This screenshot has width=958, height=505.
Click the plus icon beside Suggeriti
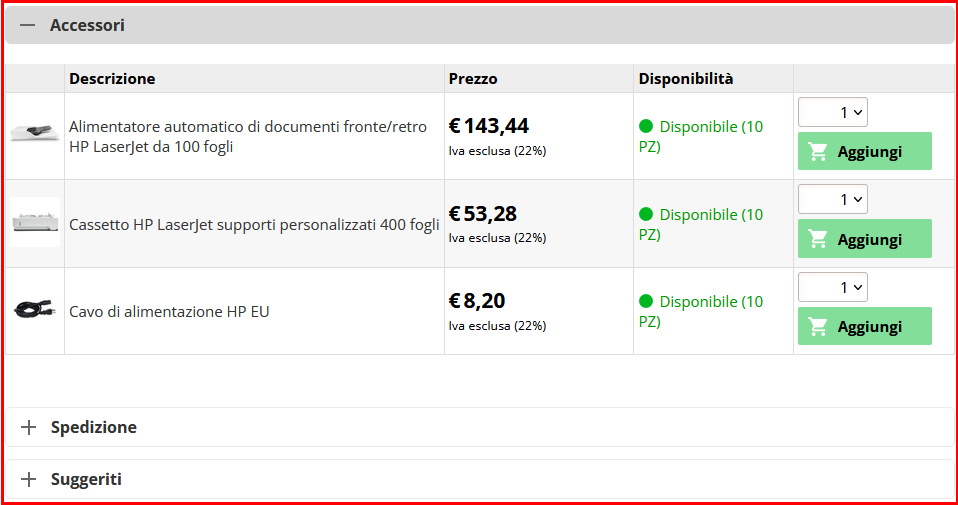(x=29, y=479)
